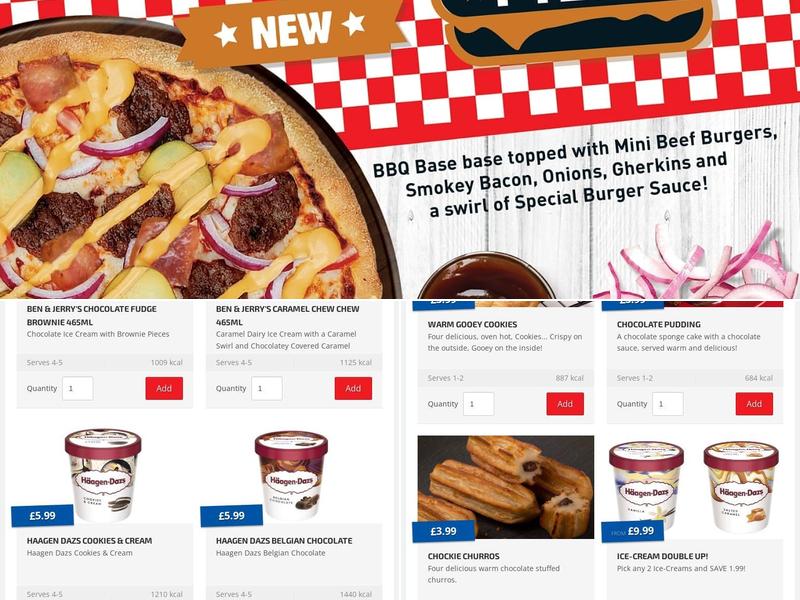Add Warm Gooey Cookies to order
Image resolution: width=800 pixels, height=600 pixels.
[565, 404]
